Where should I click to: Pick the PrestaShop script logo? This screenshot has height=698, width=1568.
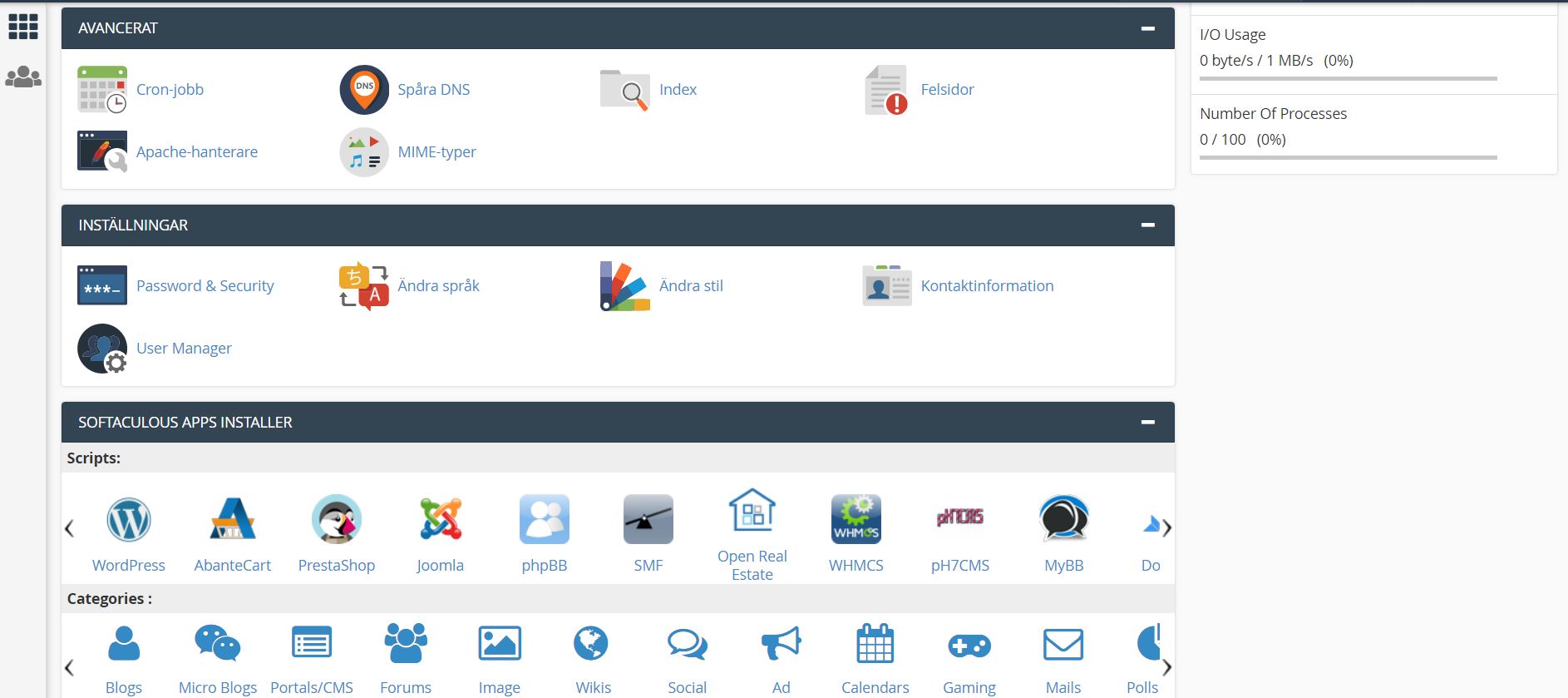337,519
